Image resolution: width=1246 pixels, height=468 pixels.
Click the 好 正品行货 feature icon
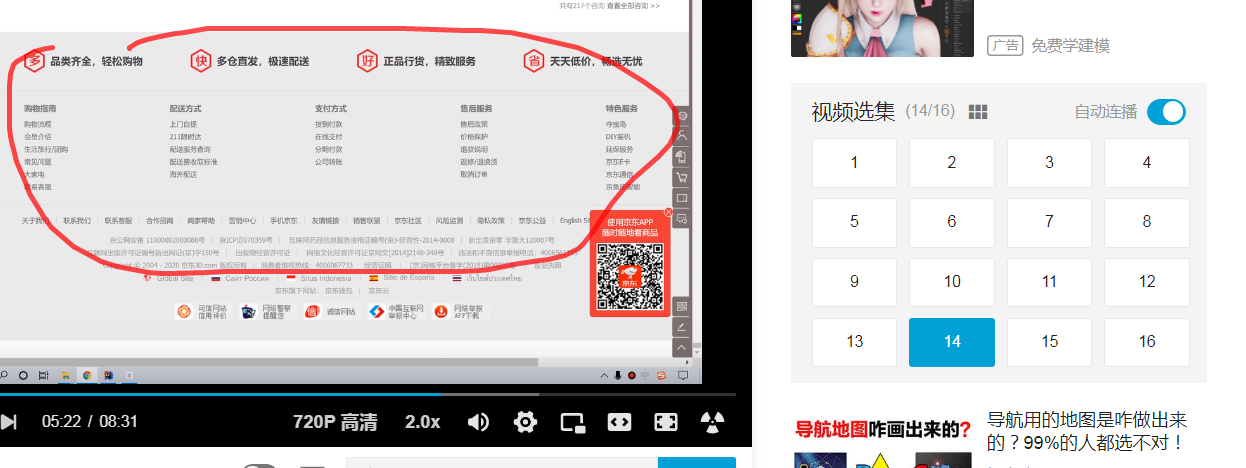[x=367, y=61]
